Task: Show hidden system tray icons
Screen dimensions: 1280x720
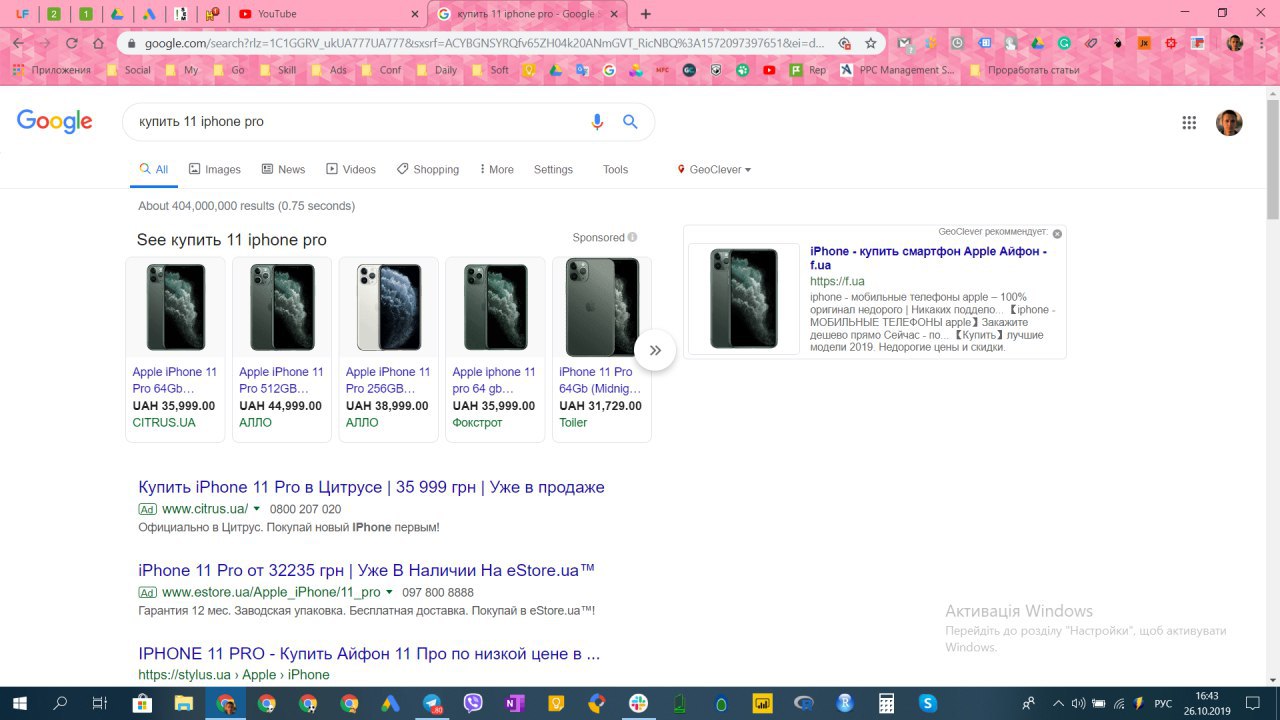Action: pyautogui.click(x=1058, y=703)
